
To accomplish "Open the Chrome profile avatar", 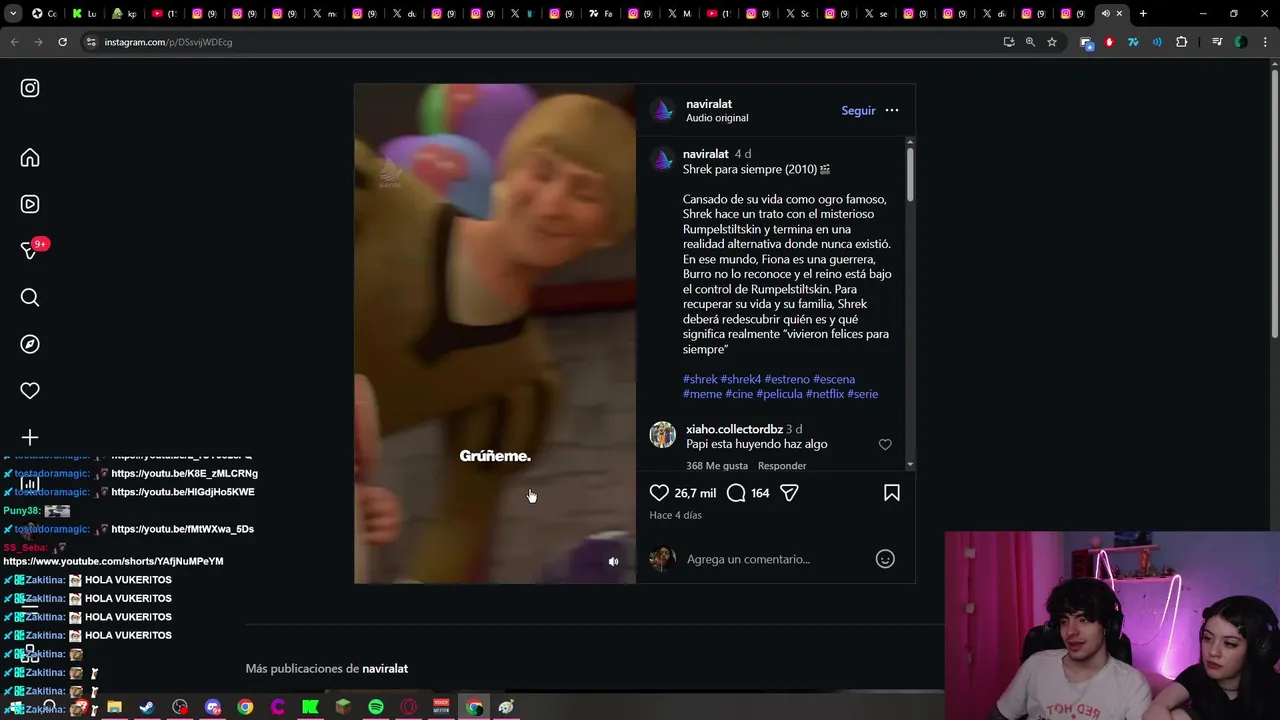I will point(1241,42).
